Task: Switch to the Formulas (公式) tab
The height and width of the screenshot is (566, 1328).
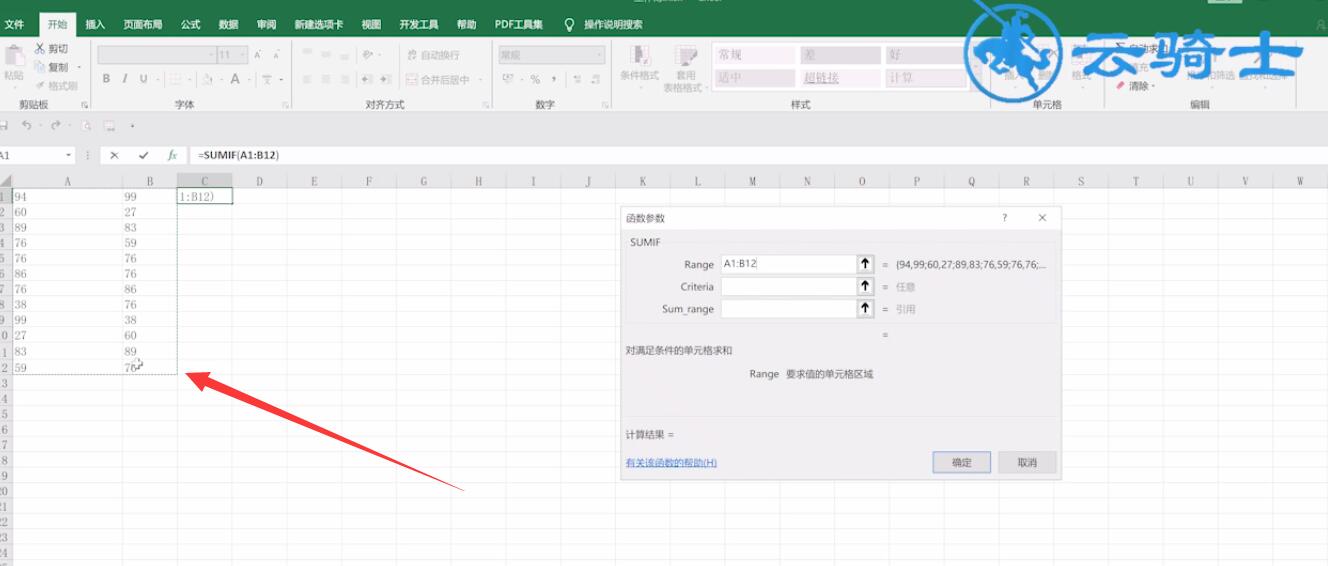Action: 191,24
